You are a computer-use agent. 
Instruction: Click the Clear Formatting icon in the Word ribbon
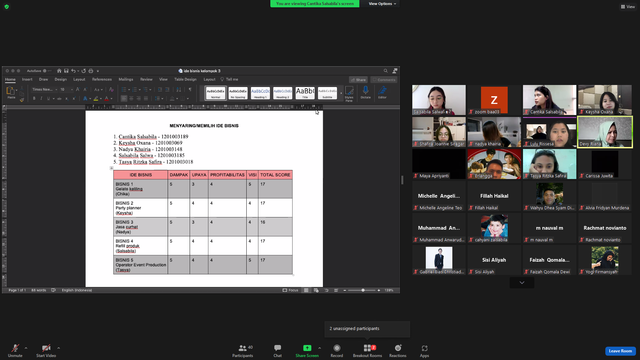coord(111,89)
